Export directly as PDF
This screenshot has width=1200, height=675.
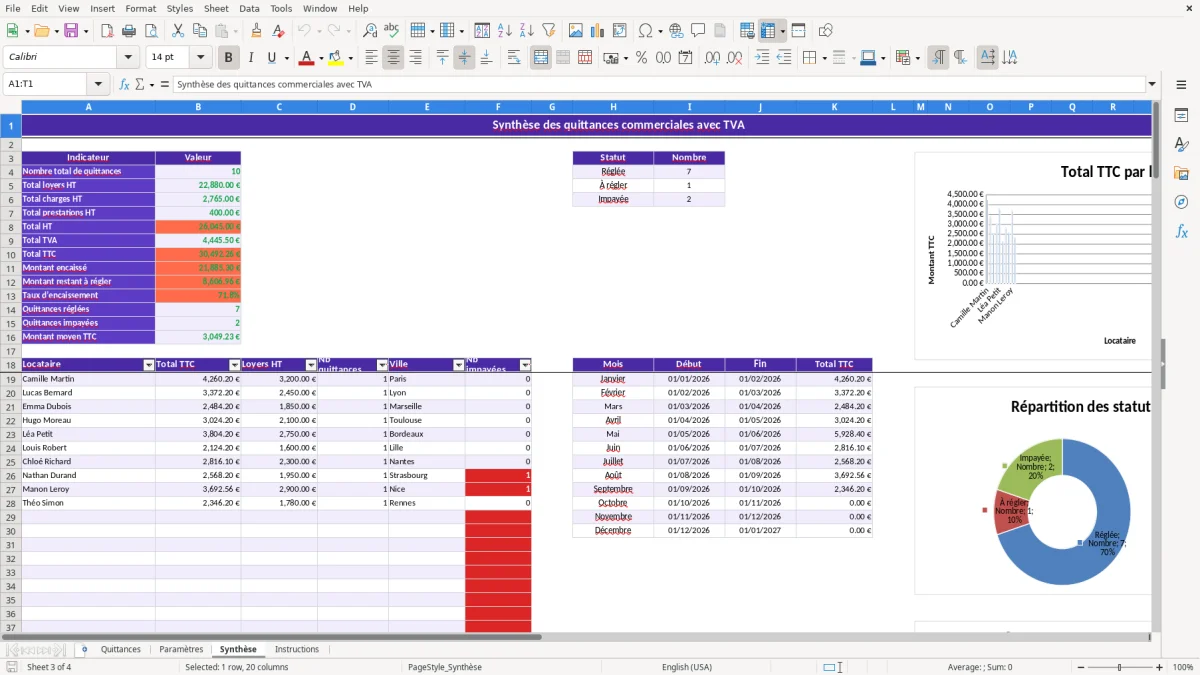click(x=108, y=31)
